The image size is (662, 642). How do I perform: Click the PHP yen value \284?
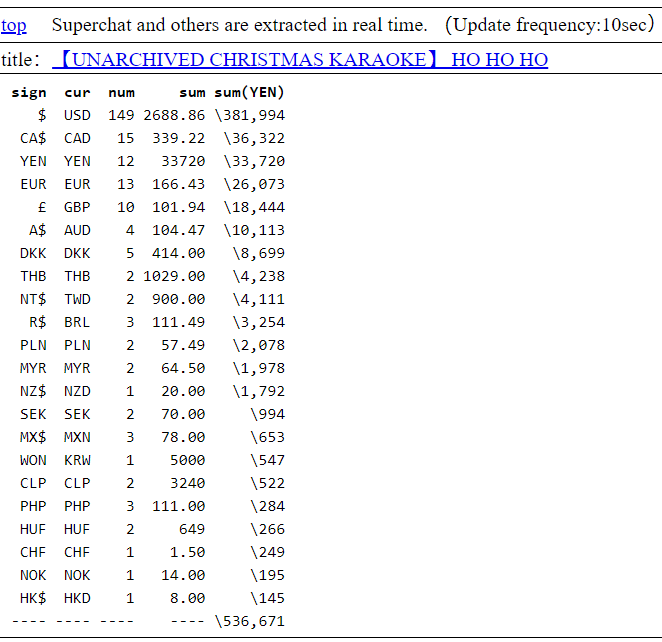pyautogui.click(x=267, y=507)
